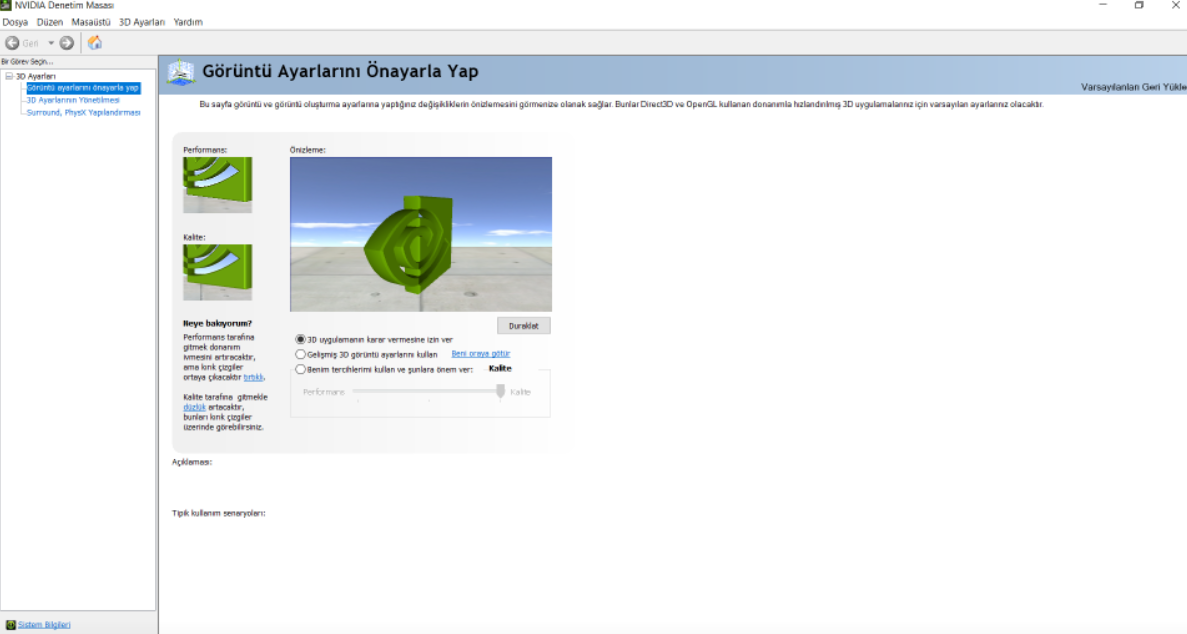
Task: Open the Dosya menu
Action: pyautogui.click(x=15, y=22)
